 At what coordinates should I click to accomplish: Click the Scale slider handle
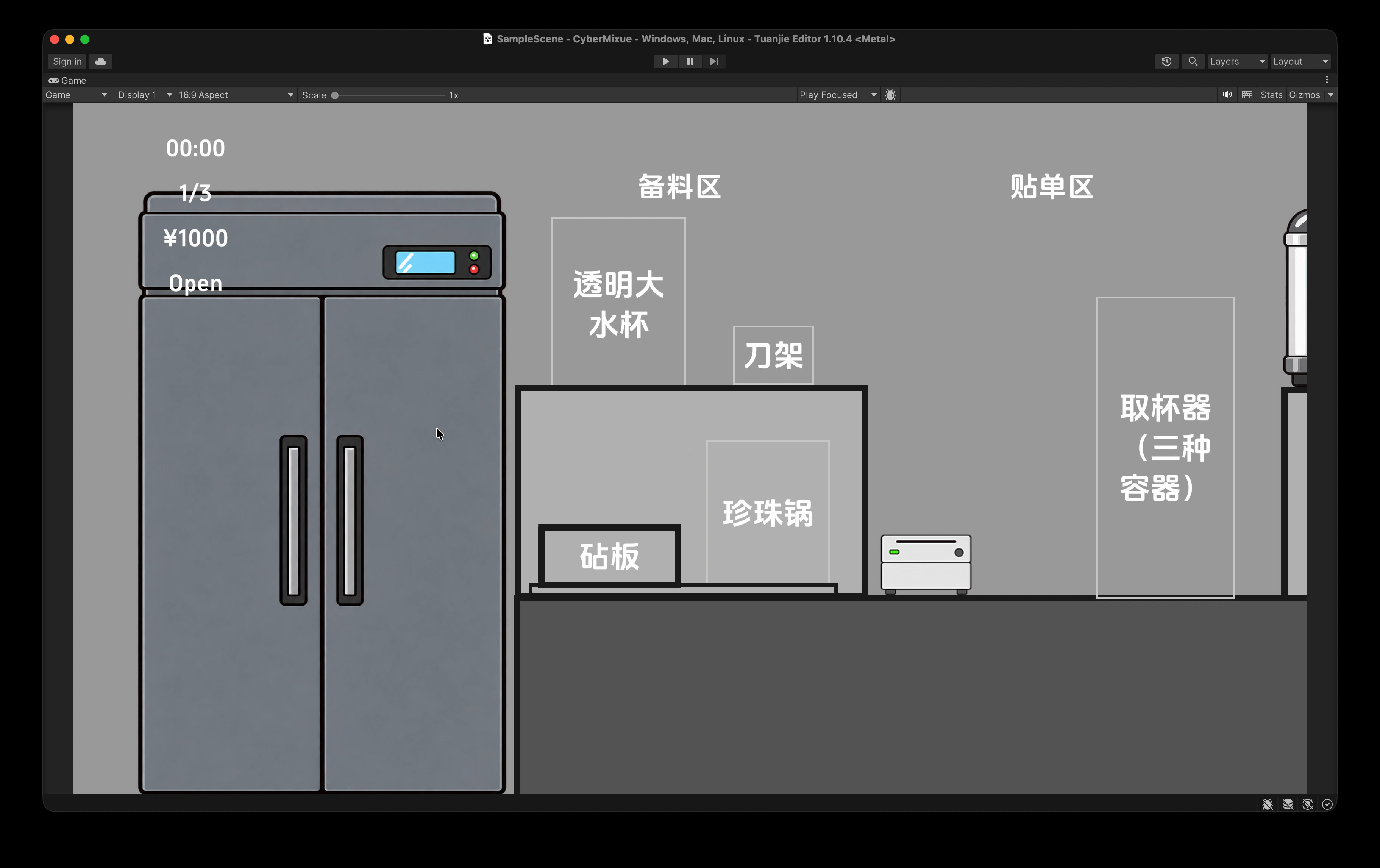pyautogui.click(x=335, y=95)
